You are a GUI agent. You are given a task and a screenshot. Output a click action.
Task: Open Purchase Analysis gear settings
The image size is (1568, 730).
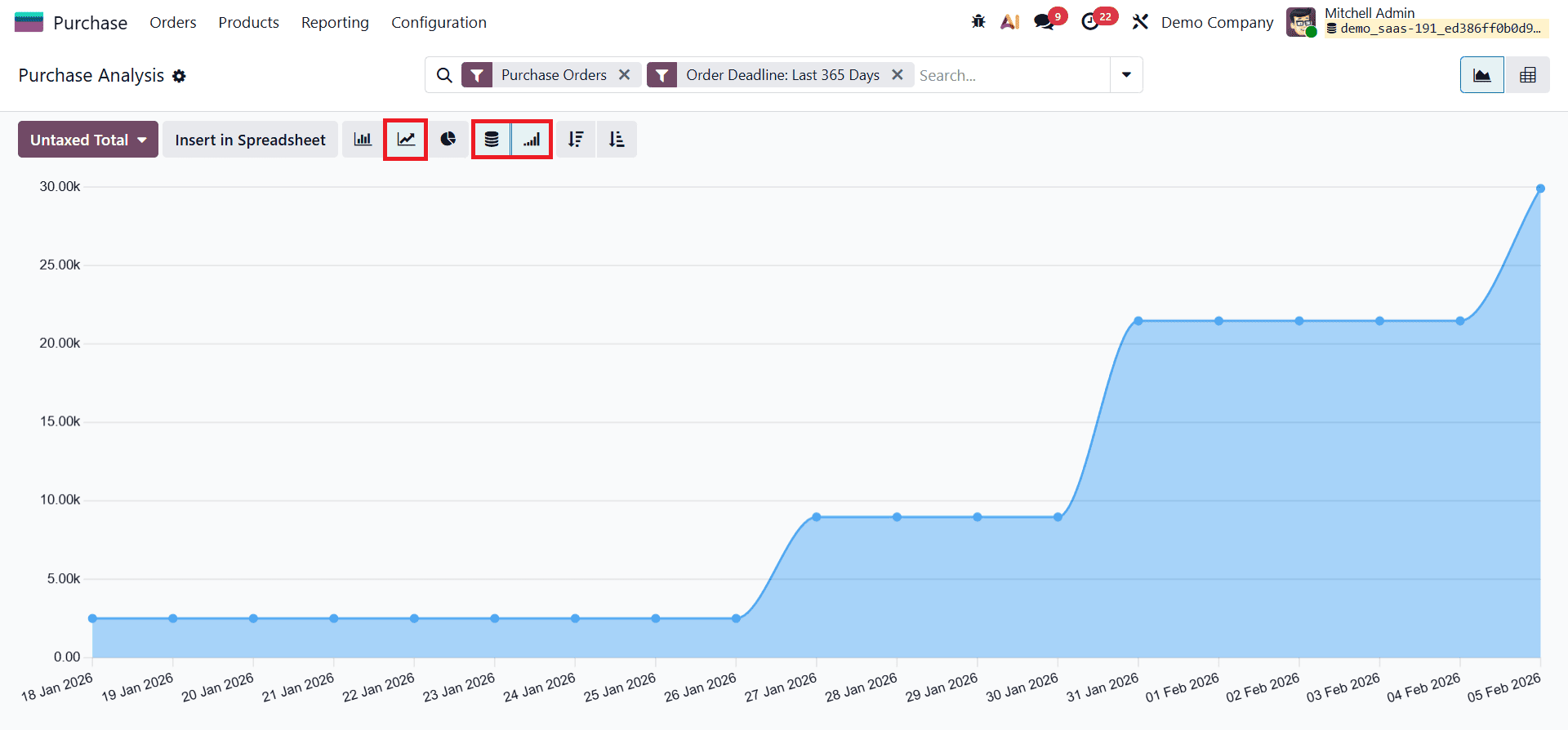coord(179,76)
